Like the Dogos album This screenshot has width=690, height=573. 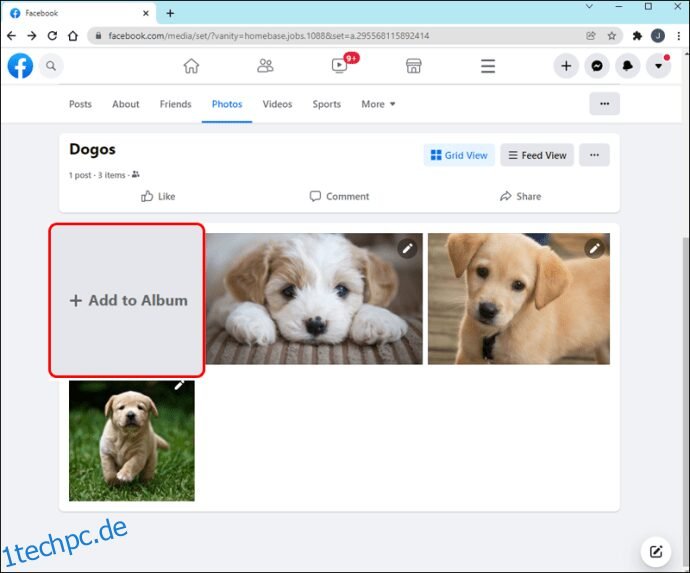pyautogui.click(x=158, y=196)
